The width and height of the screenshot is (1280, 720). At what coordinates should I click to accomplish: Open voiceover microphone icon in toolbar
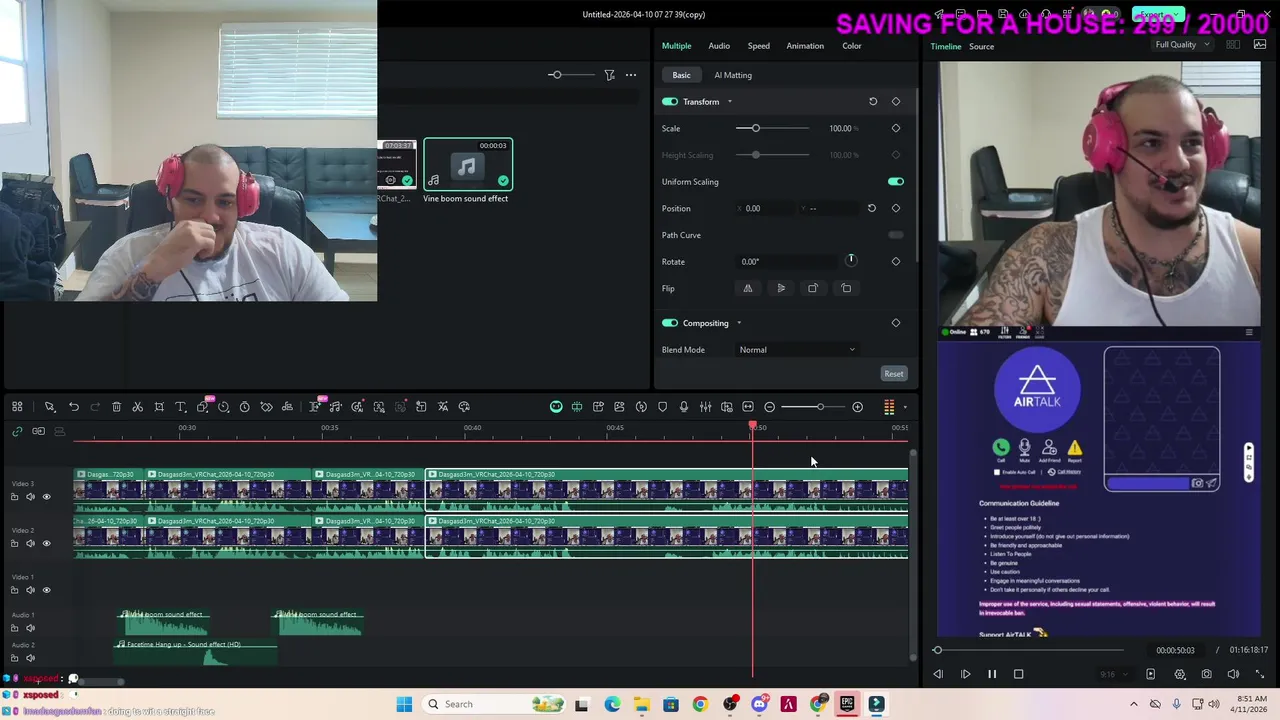coord(684,407)
